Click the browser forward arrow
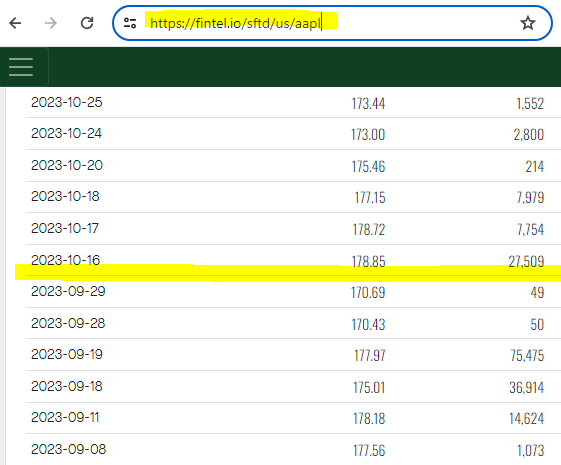Image resolution: width=561 pixels, height=465 pixels. [x=51, y=23]
